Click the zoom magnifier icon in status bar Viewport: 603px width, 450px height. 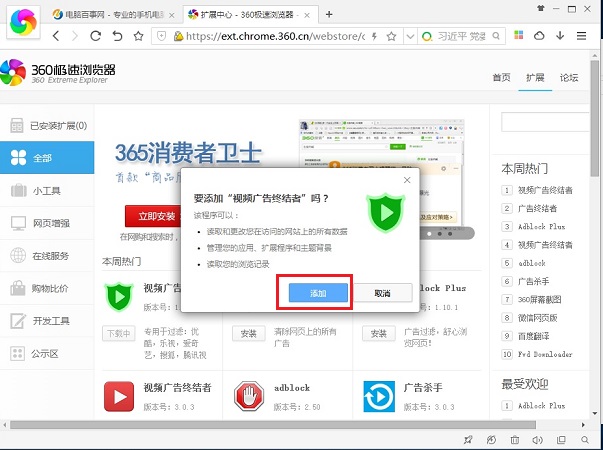click(585, 440)
